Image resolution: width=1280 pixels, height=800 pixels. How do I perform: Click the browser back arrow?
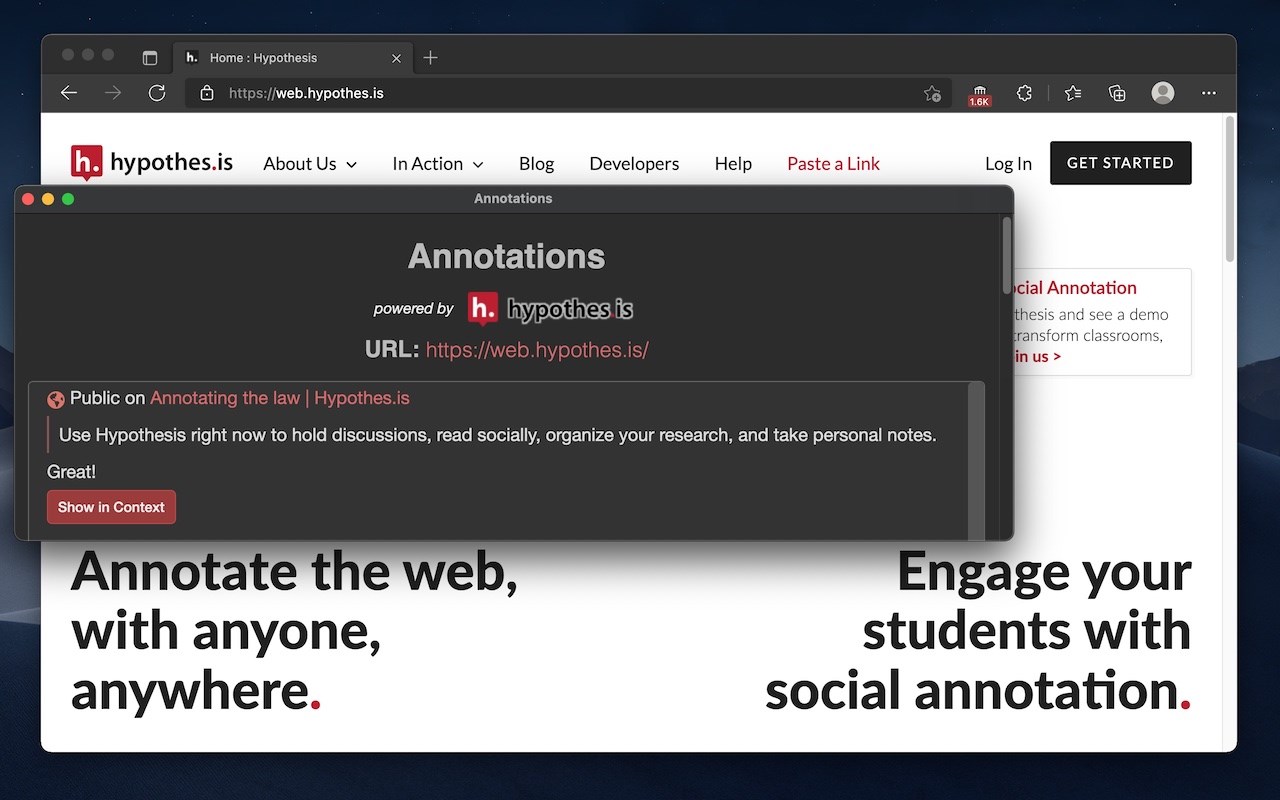(69, 93)
